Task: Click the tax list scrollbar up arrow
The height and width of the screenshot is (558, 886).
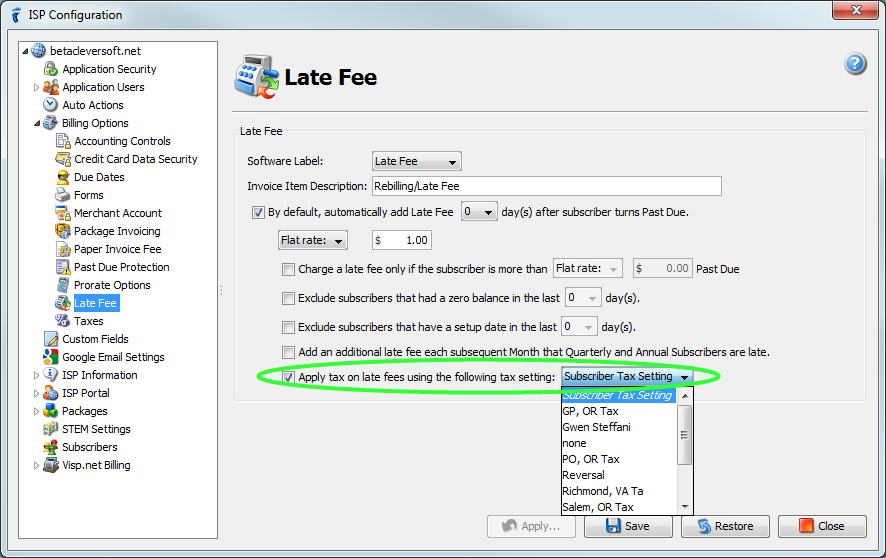Action: click(685, 396)
